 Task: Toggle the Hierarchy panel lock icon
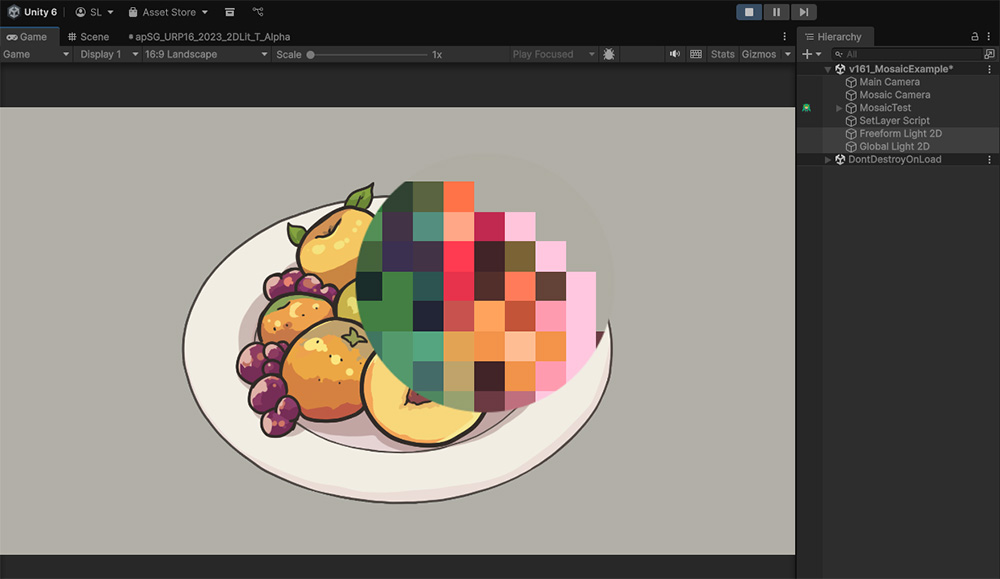click(975, 36)
